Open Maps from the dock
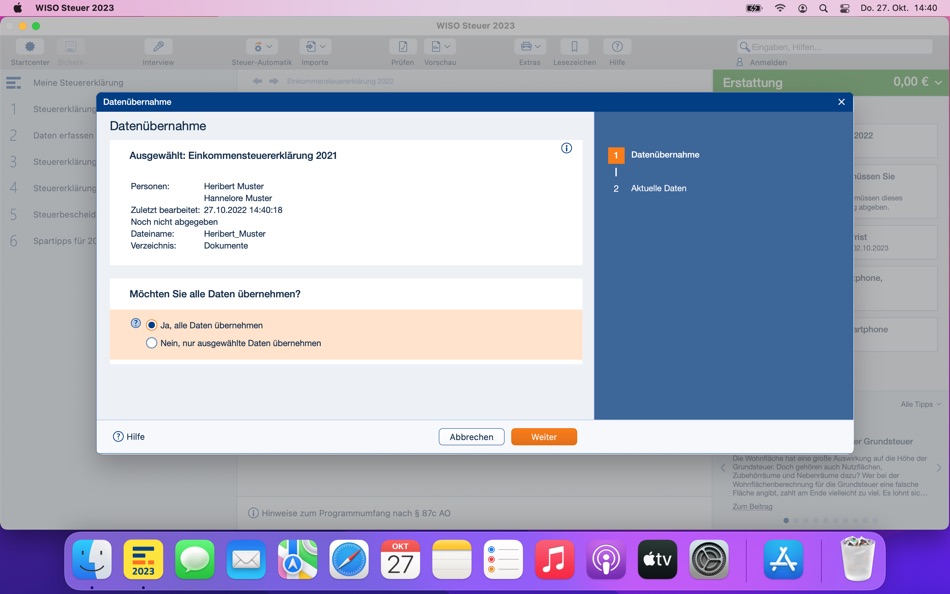Viewport: 950px width, 594px height. [x=297, y=559]
